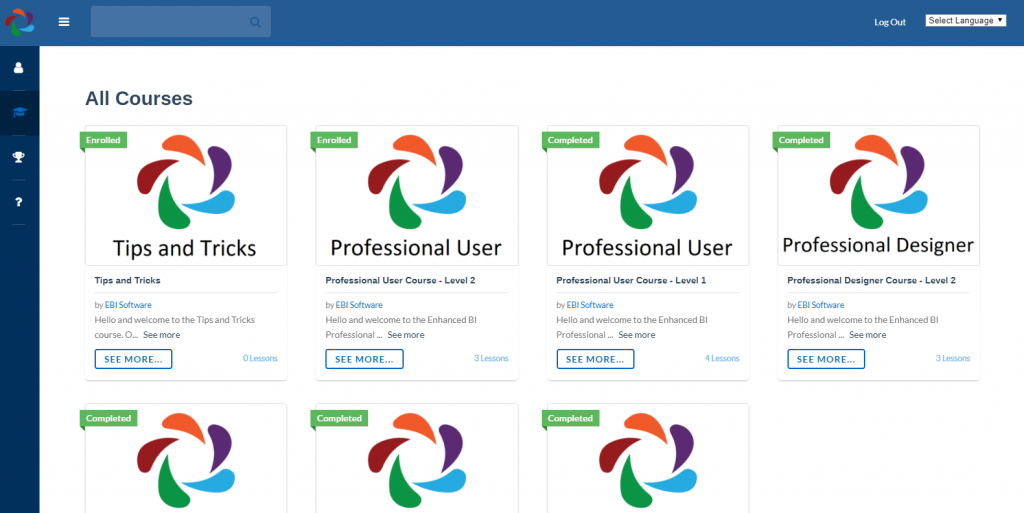This screenshot has height=513, width=1024.
Task: Expand 'See more' text in User Level 2
Action: tap(406, 335)
